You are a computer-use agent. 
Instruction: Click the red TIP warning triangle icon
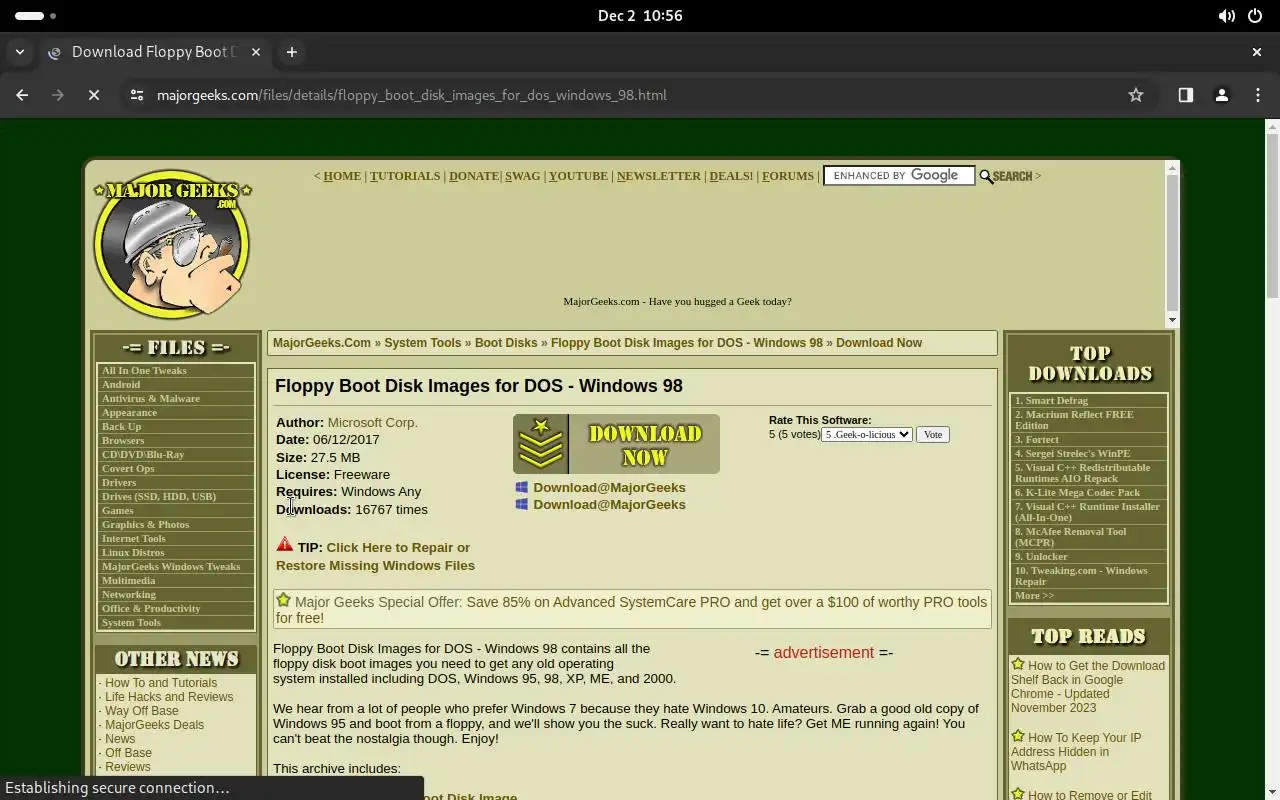[285, 545]
